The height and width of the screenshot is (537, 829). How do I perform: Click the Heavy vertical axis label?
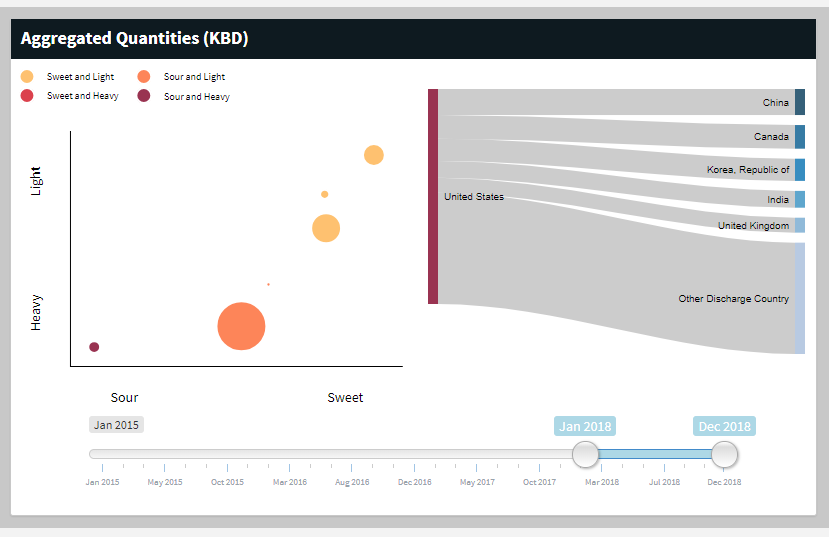click(x=35, y=313)
